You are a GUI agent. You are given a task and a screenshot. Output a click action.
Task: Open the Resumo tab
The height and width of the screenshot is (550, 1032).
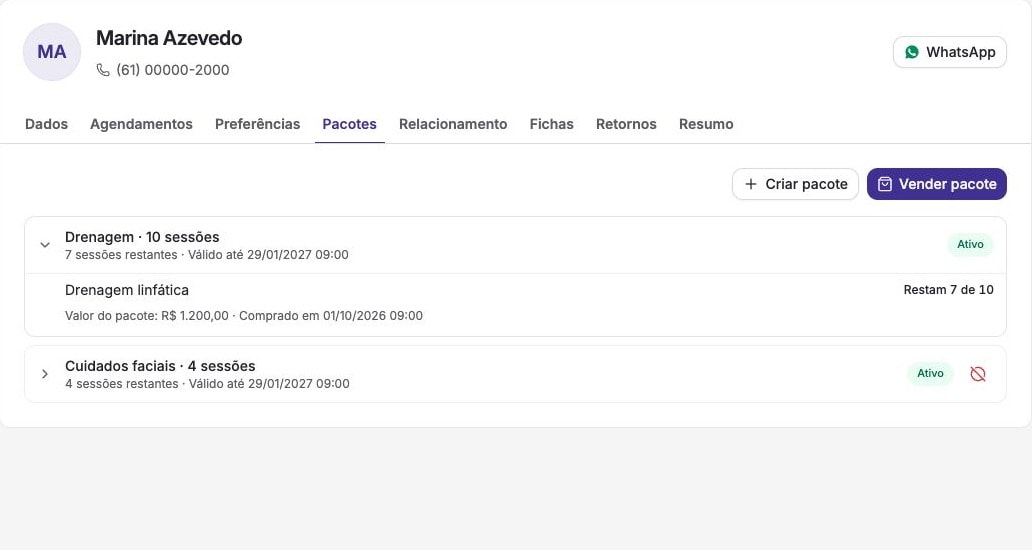click(706, 124)
